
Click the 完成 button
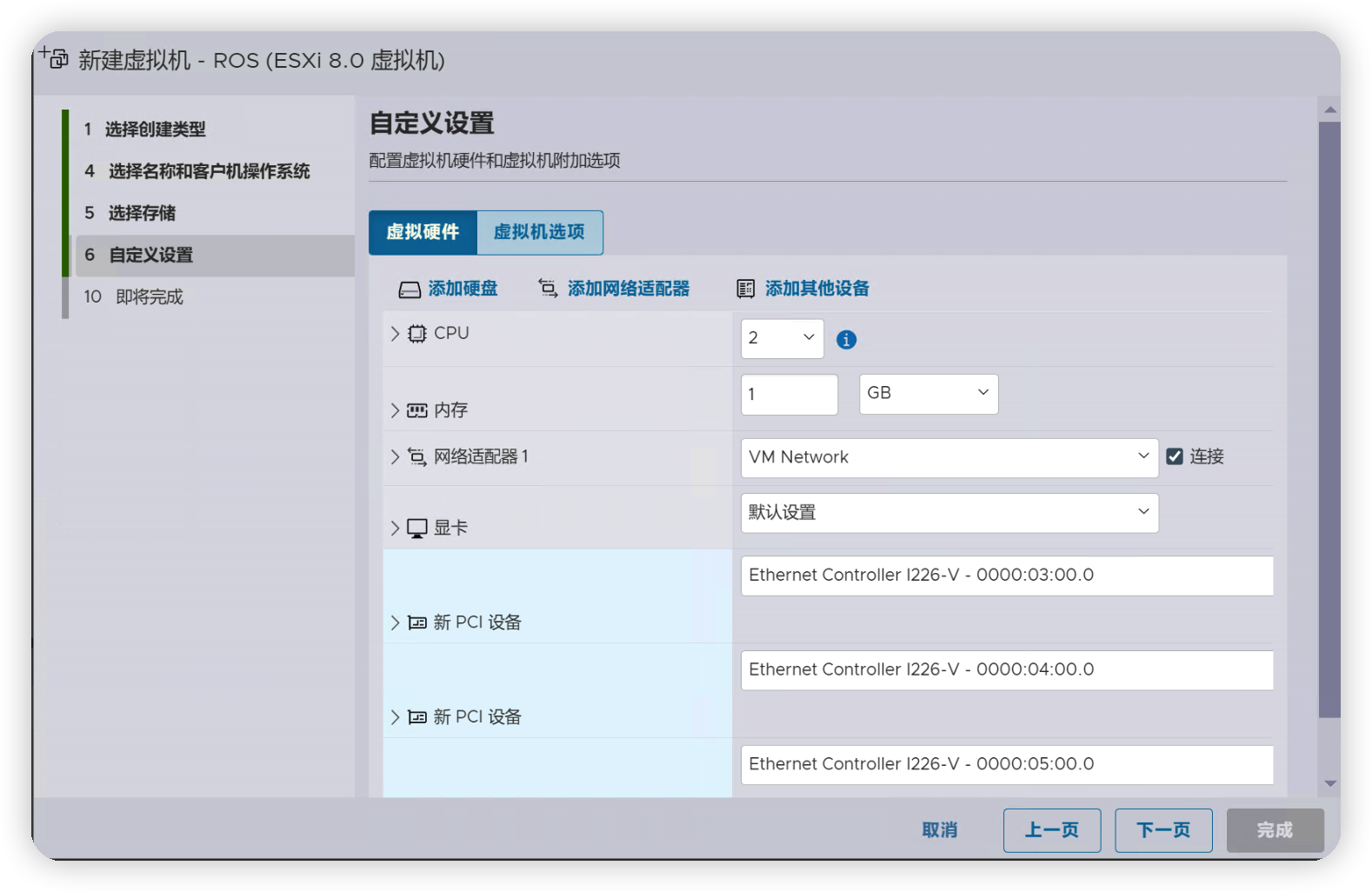coord(1275,831)
